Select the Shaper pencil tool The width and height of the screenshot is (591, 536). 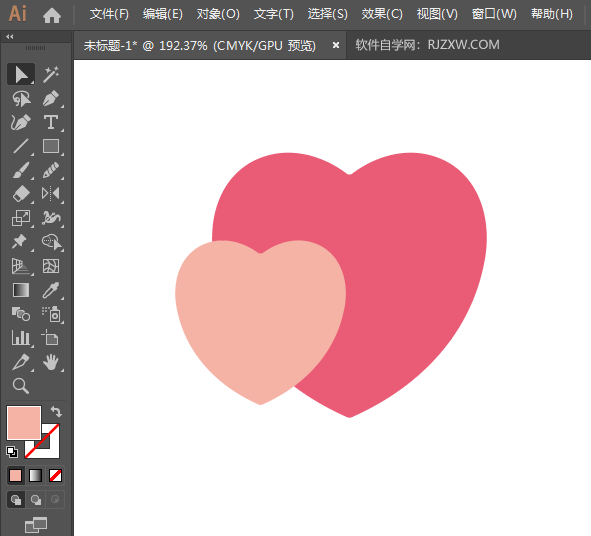(x=51, y=170)
